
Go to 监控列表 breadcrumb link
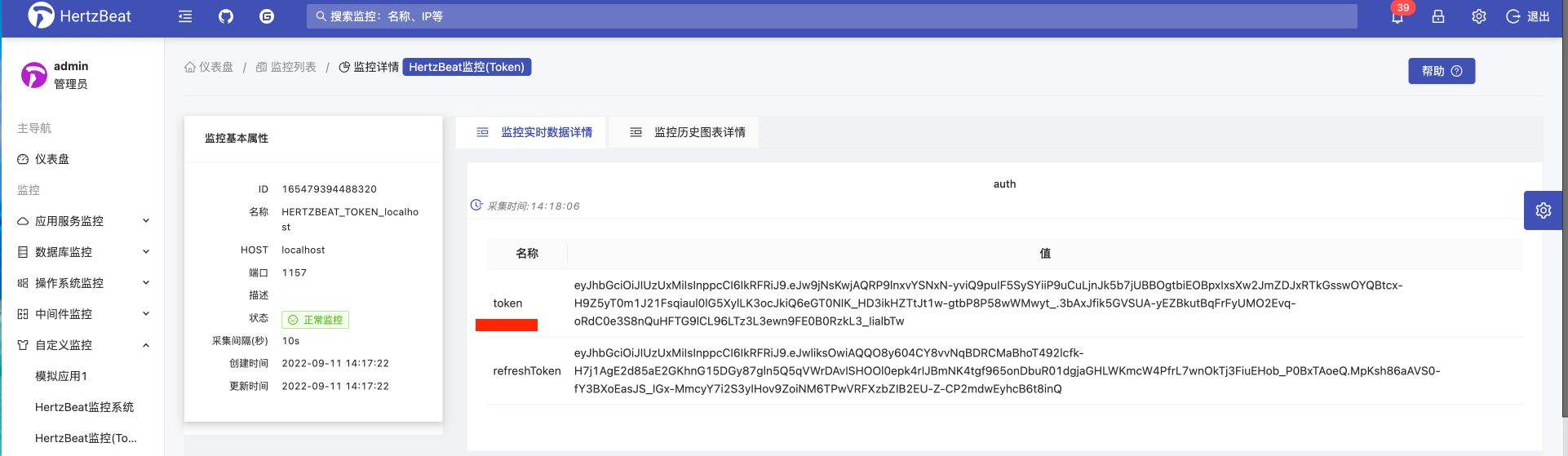pos(286,67)
